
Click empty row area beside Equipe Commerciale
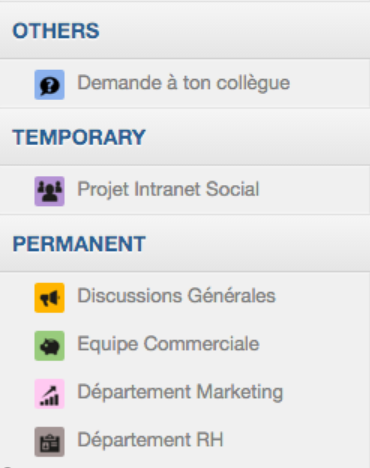pyautogui.click(x=315, y=345)
